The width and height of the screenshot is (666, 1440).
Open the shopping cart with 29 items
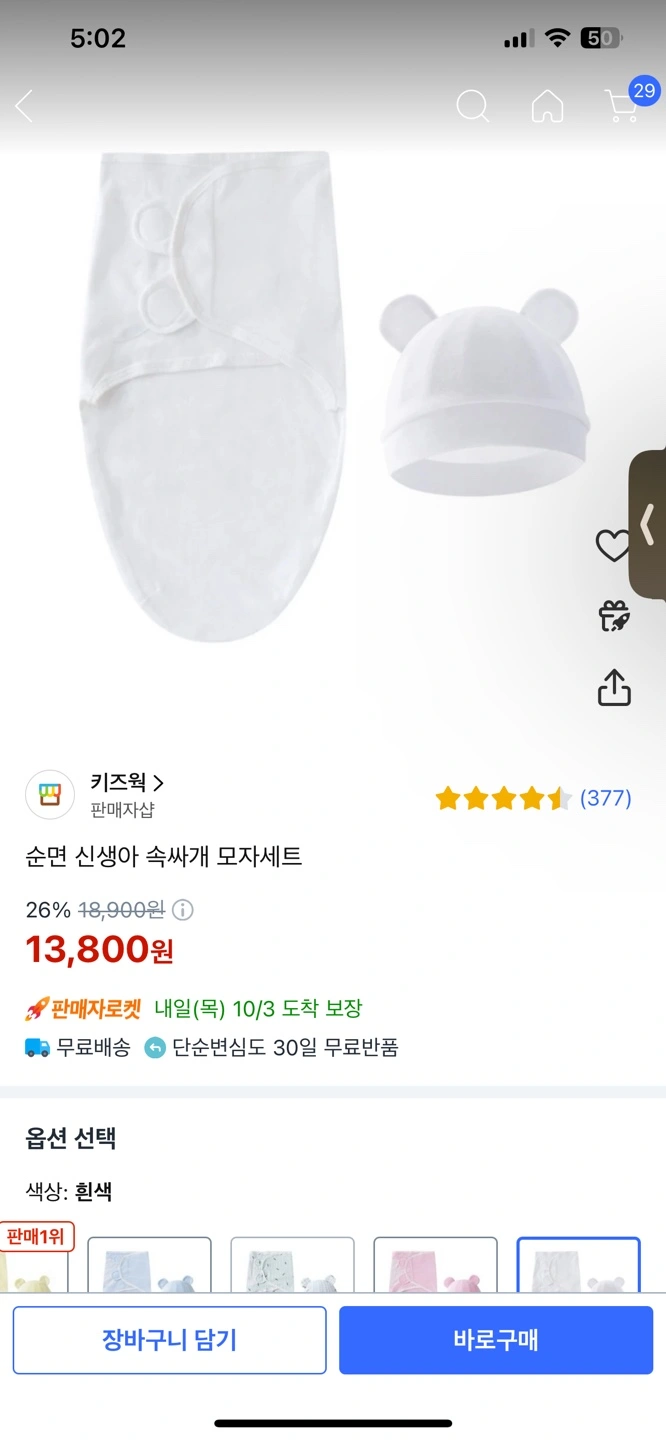coord(624,104)
